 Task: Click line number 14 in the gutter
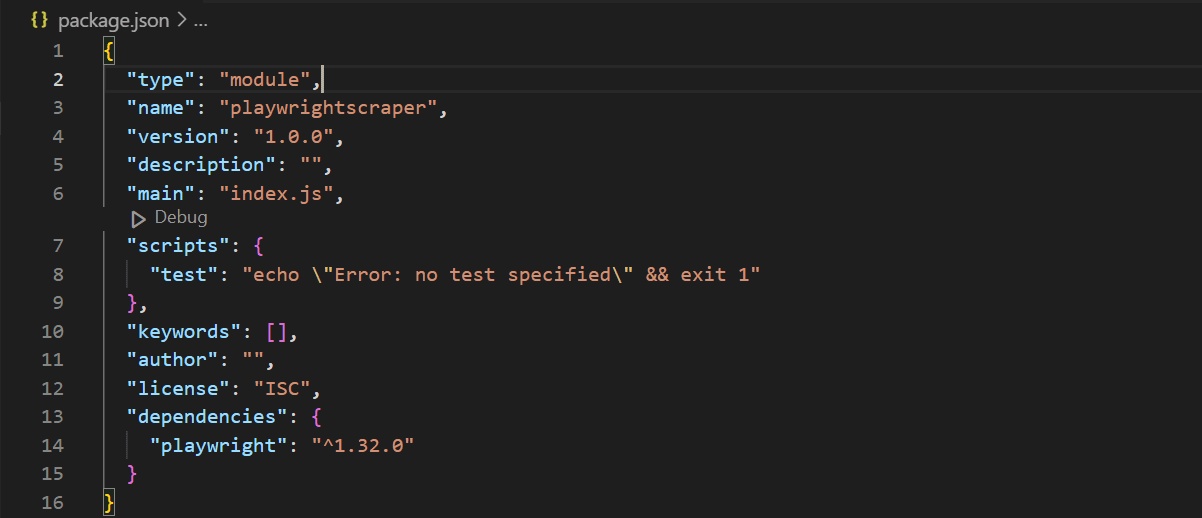[x=52, y=446]
